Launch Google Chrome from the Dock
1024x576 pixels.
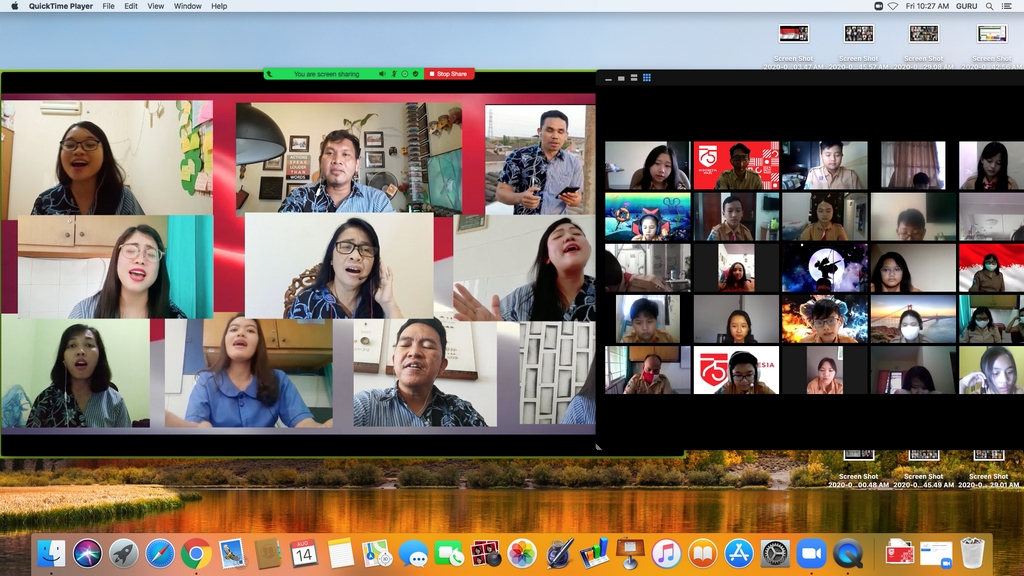click(196, 553)
